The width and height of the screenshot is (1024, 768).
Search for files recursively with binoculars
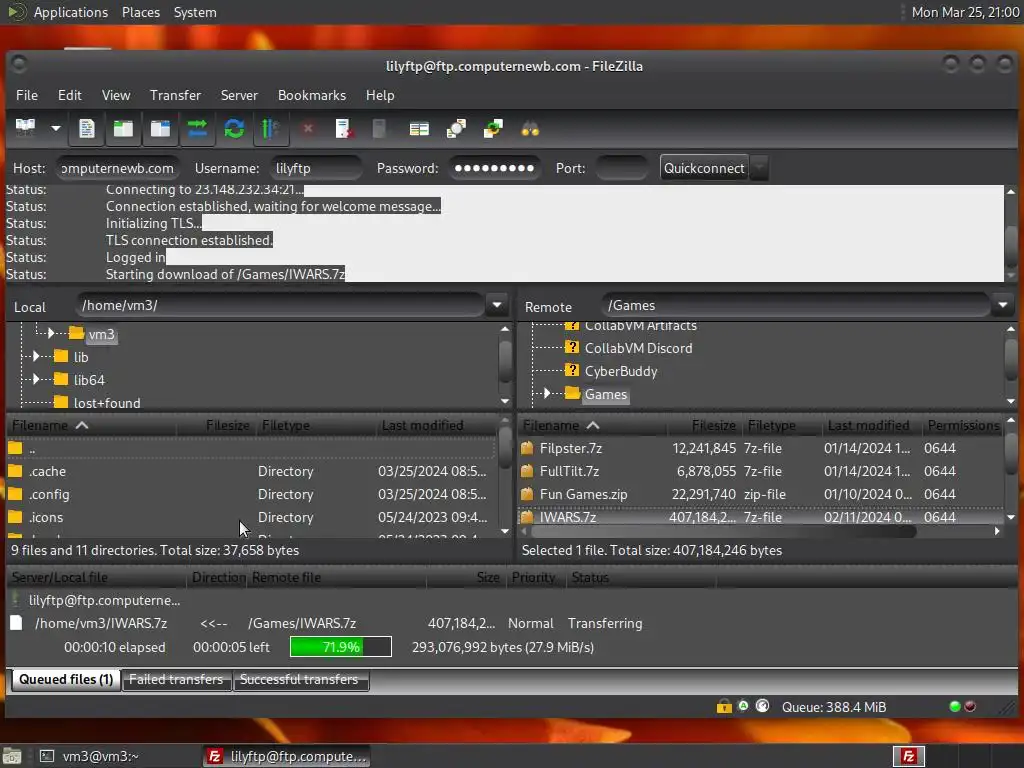(x=530, y=128)
